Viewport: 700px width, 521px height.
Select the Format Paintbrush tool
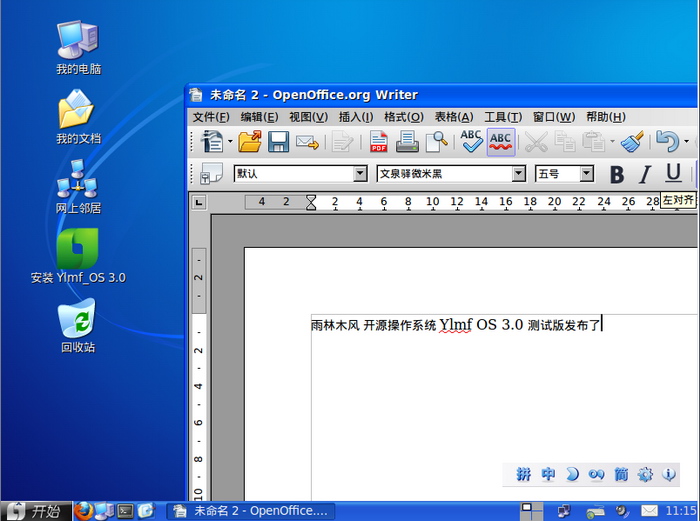tap(632, 142)
